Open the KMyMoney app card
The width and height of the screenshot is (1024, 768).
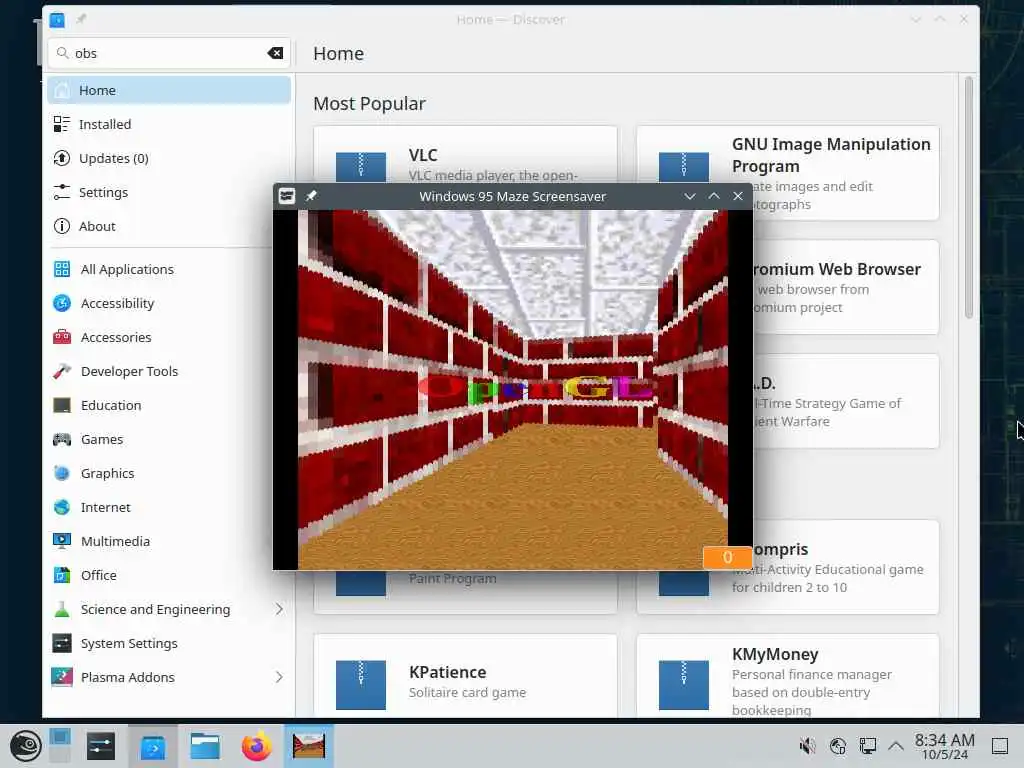788,677
